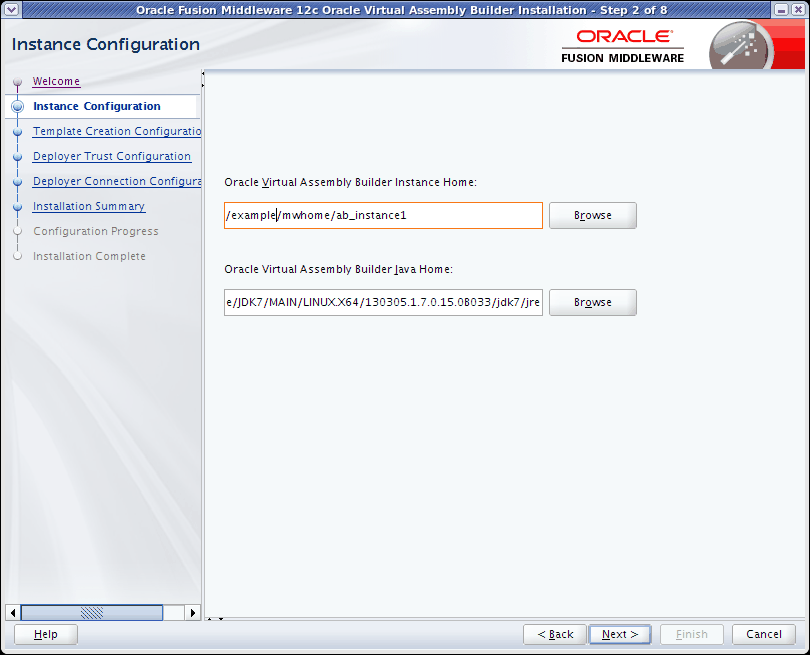Click the Deployer Trust Configuration bullet icon
Viewport: 810px width, 655px height.
18,157
